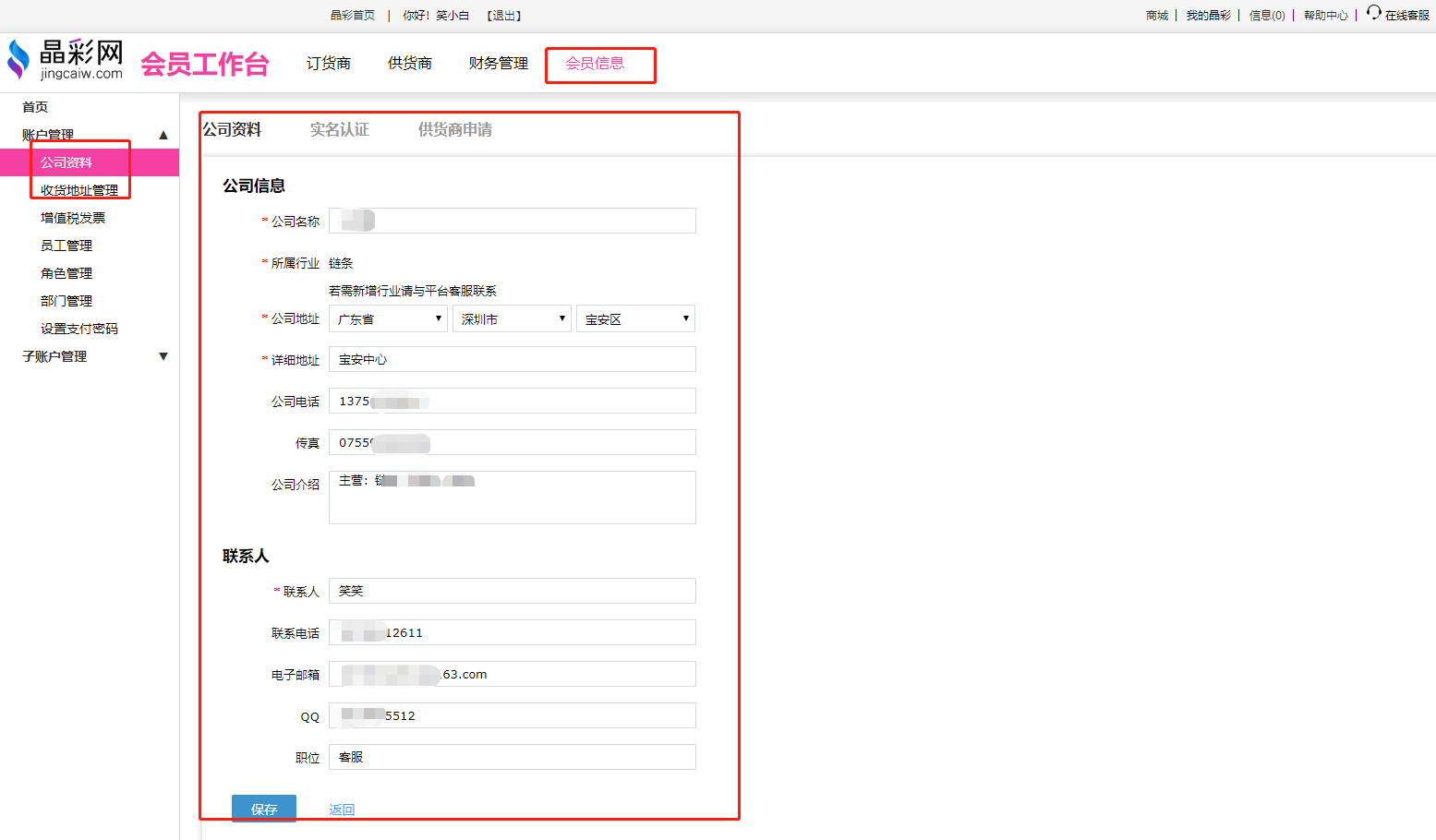The image size is (1436, 840).
Task: Click the 返回 link
Action: click(x=342, y=810)
